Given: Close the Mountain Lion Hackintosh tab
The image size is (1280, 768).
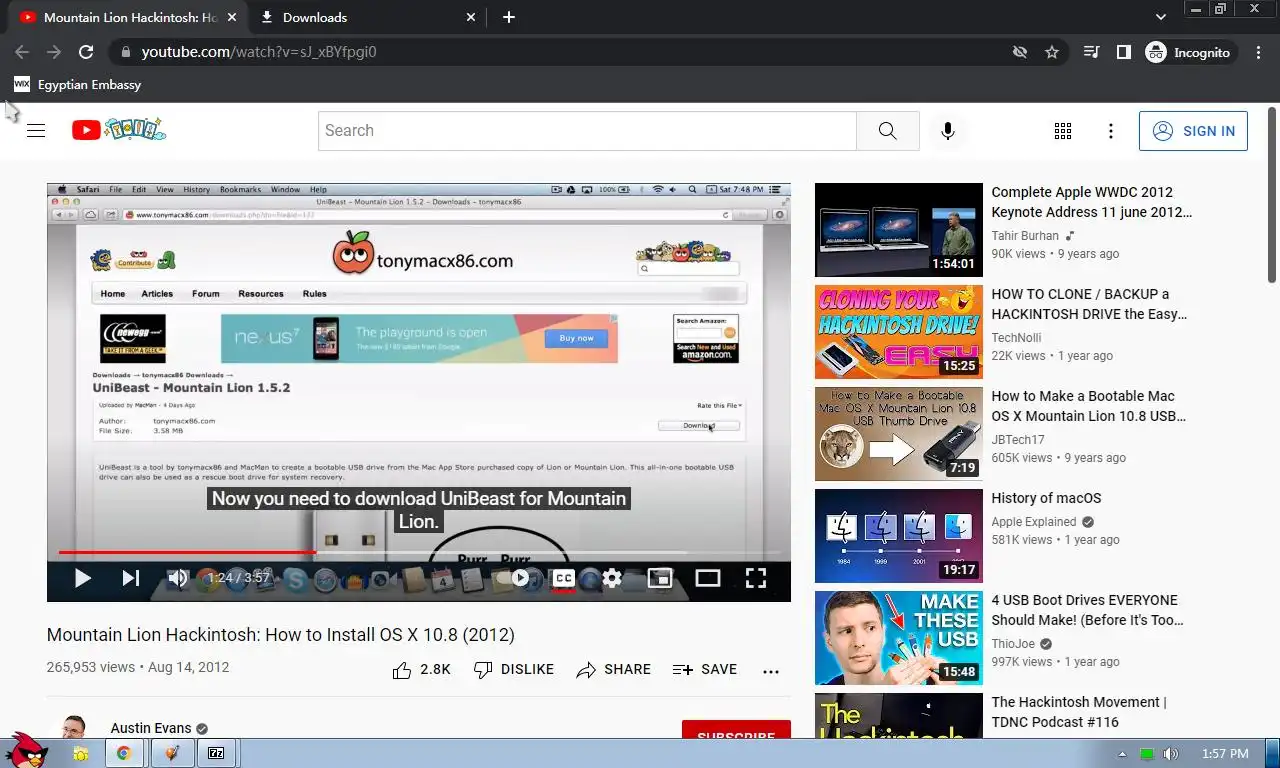Looking at the screenshot, I should (232, 17).
